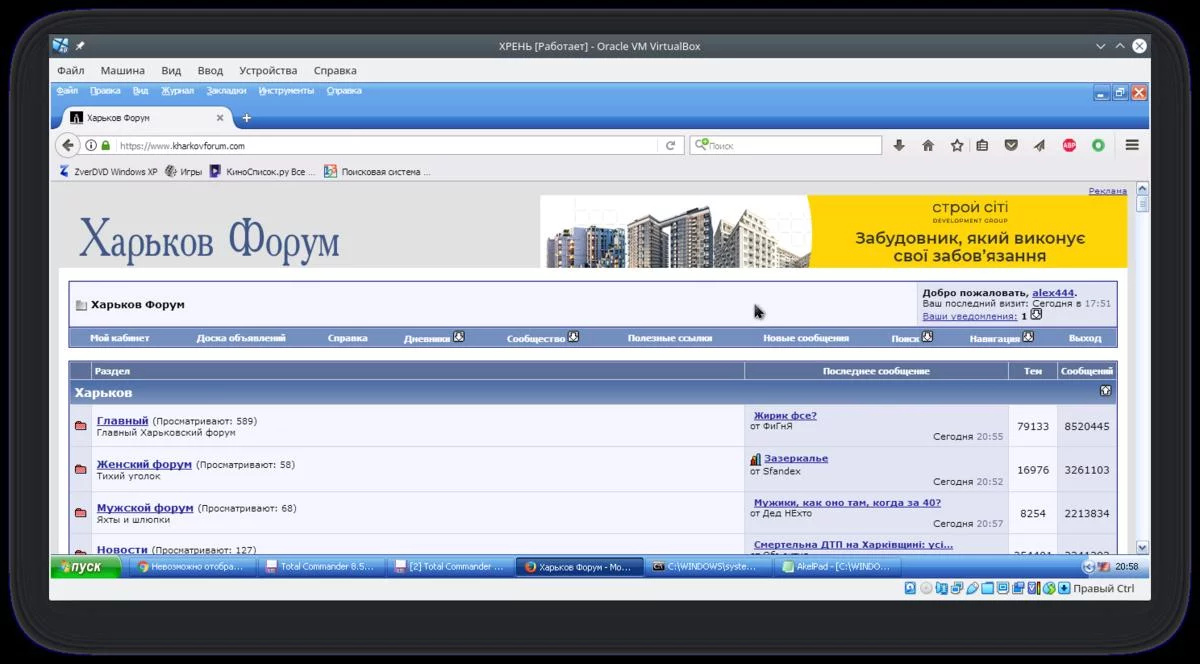Open the Женский форум link

click(x=144, y=464)
